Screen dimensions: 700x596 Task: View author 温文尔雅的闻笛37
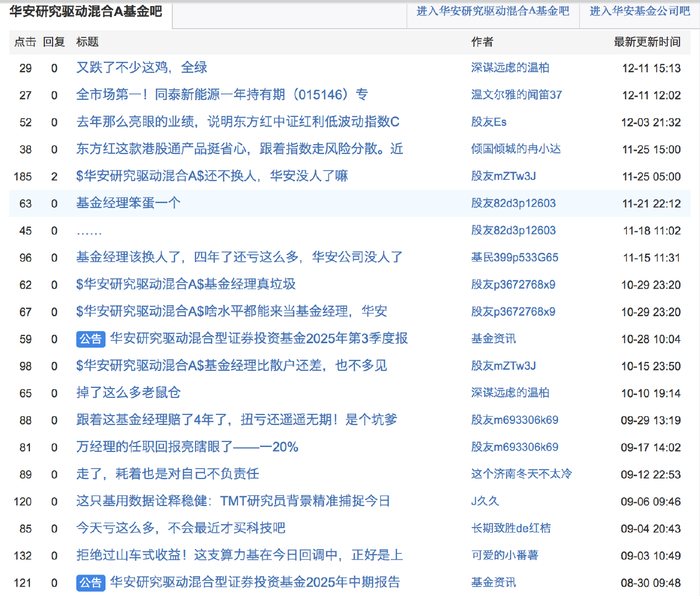point(517,95)
